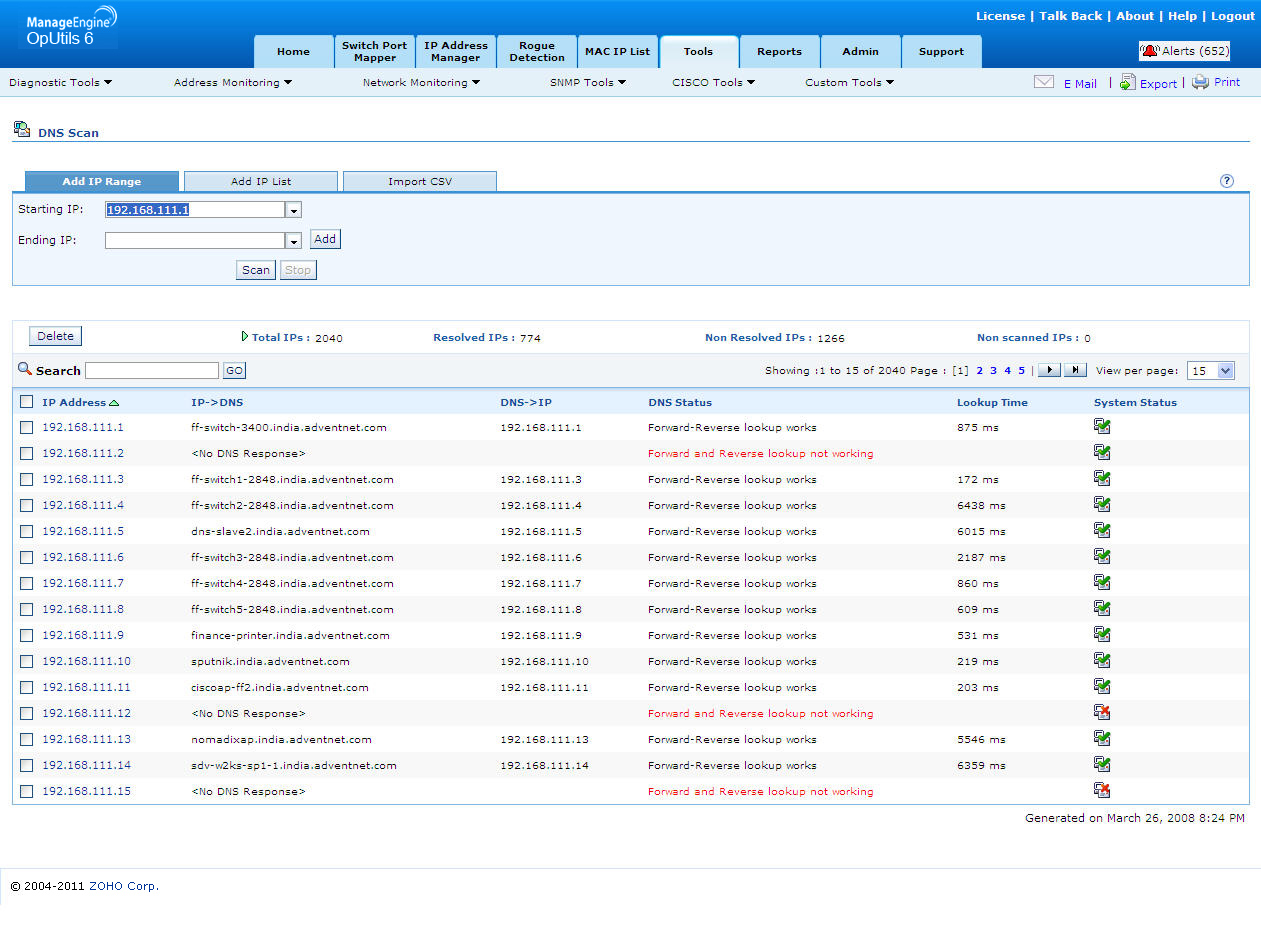
Task: Click the Print printer icon
Action: pos(1200,83)
